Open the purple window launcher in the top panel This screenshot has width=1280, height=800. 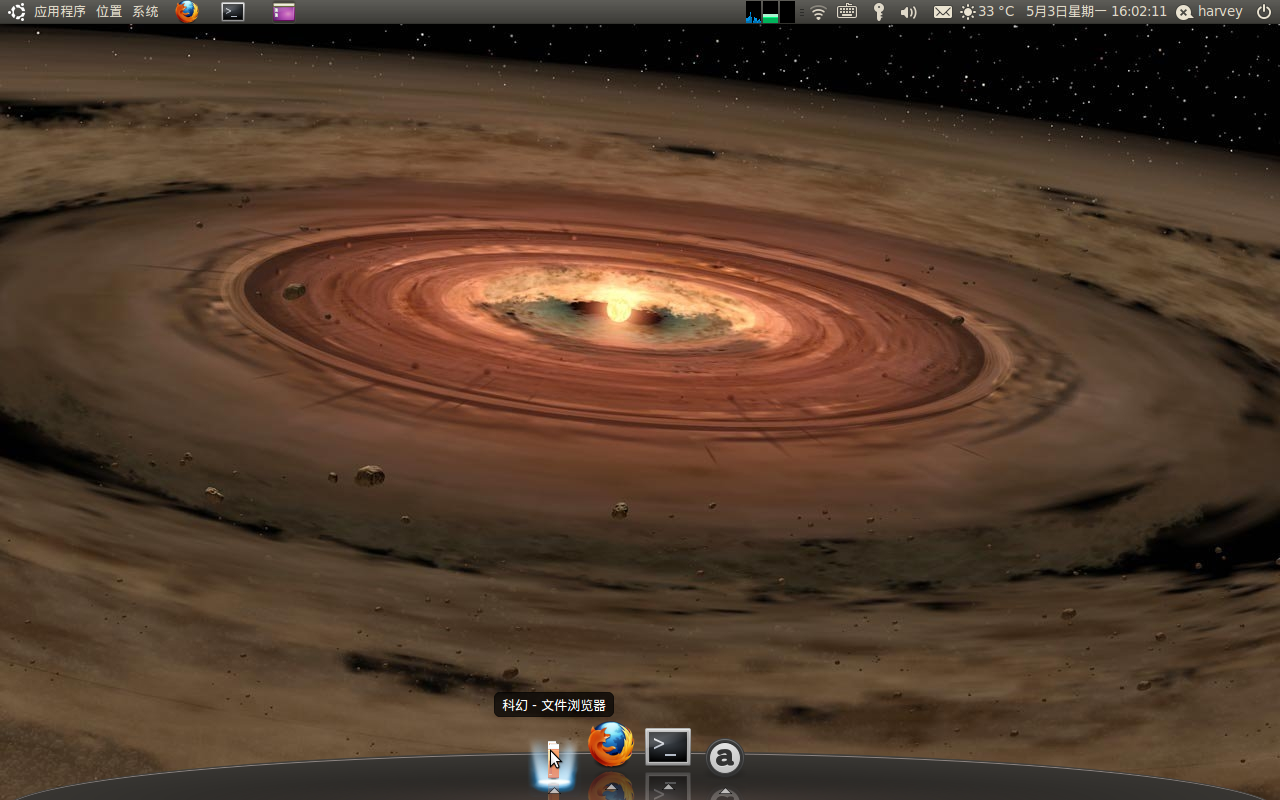284,12
